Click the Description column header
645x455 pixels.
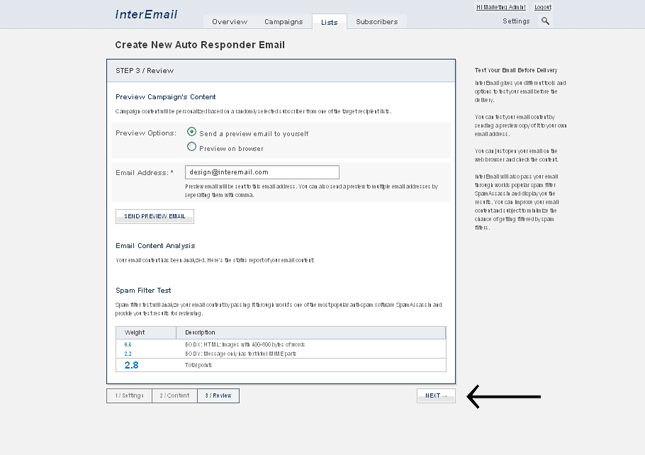[x=200, y=332]
